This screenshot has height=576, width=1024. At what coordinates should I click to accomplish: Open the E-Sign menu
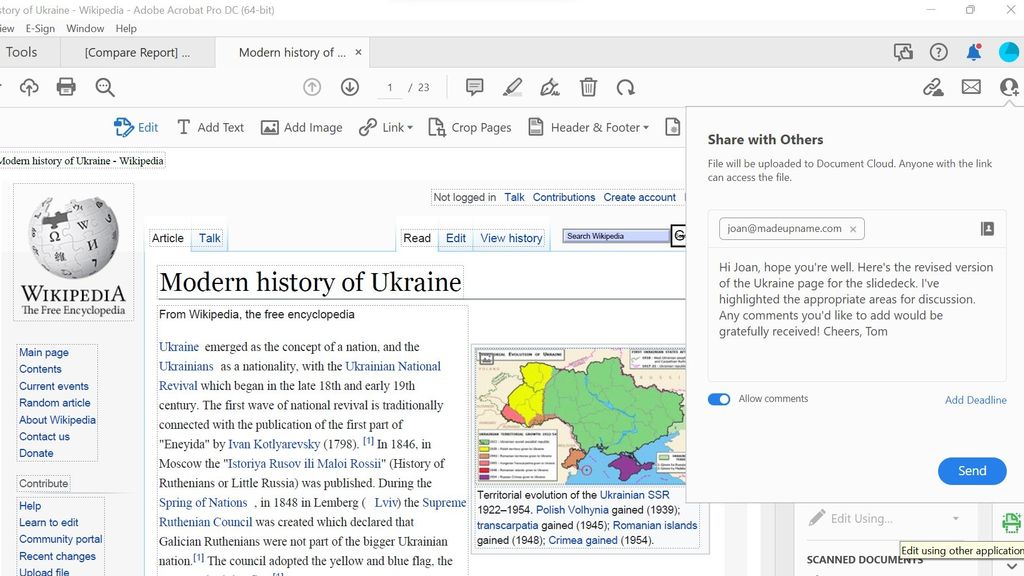40,28
